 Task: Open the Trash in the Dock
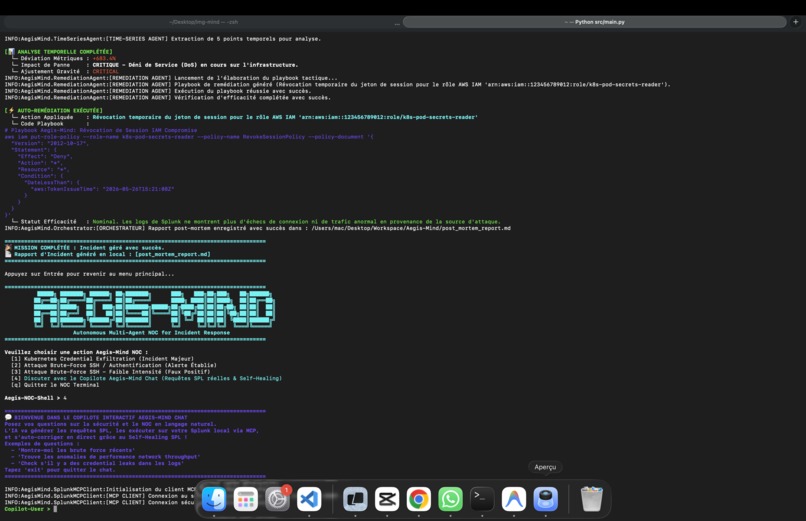pos(592,499)
